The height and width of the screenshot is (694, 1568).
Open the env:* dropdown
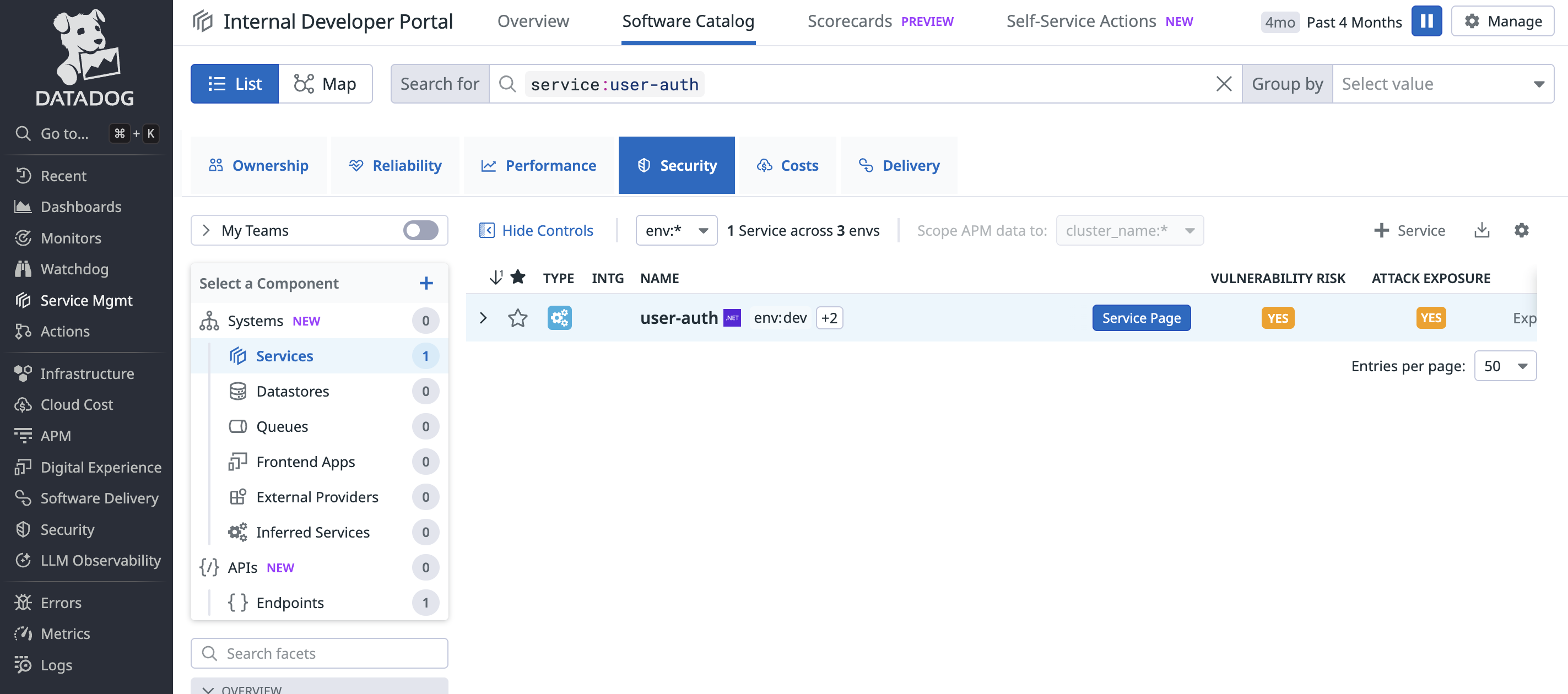tap(676, 230)
